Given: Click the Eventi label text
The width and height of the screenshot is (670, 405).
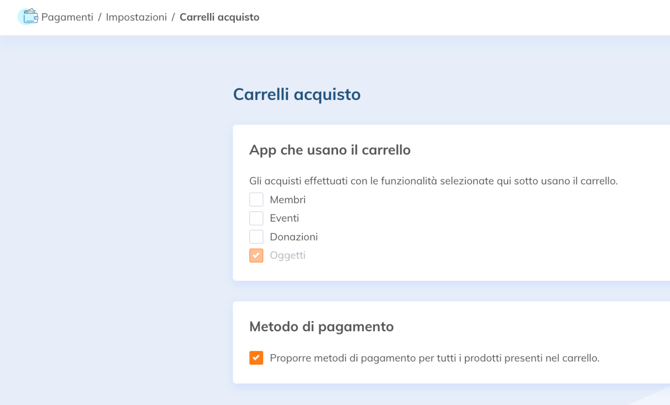Looking at the screenshot, I should pyautogui.click(x=284, y=218).
